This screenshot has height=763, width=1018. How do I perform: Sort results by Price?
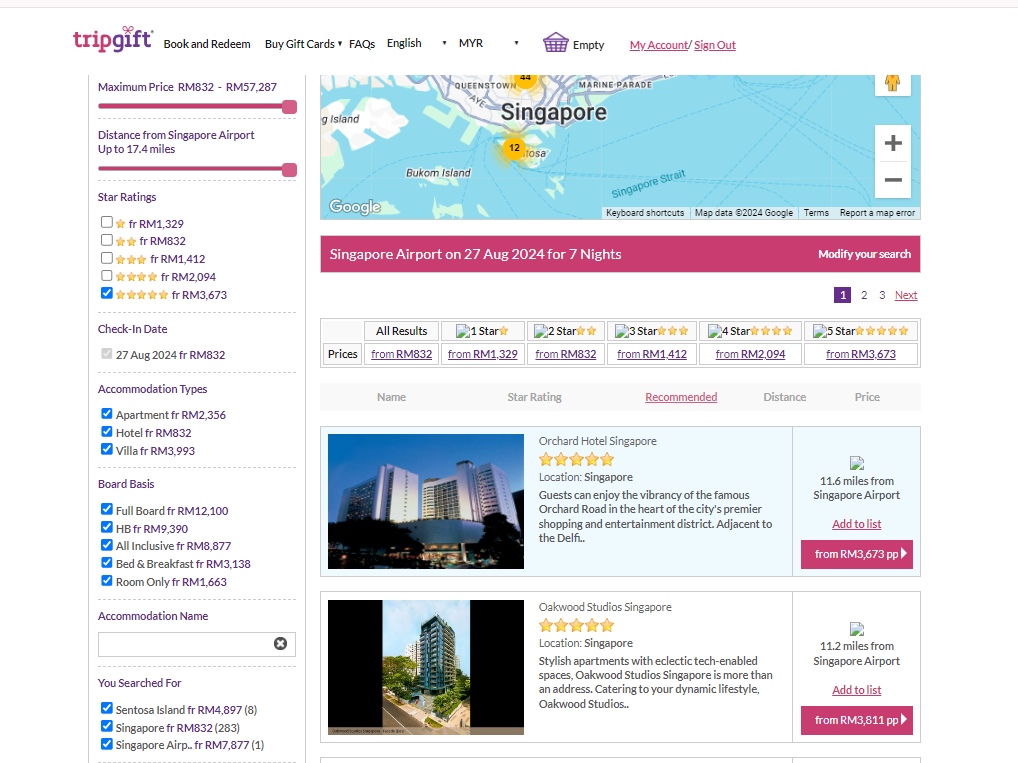867,397
